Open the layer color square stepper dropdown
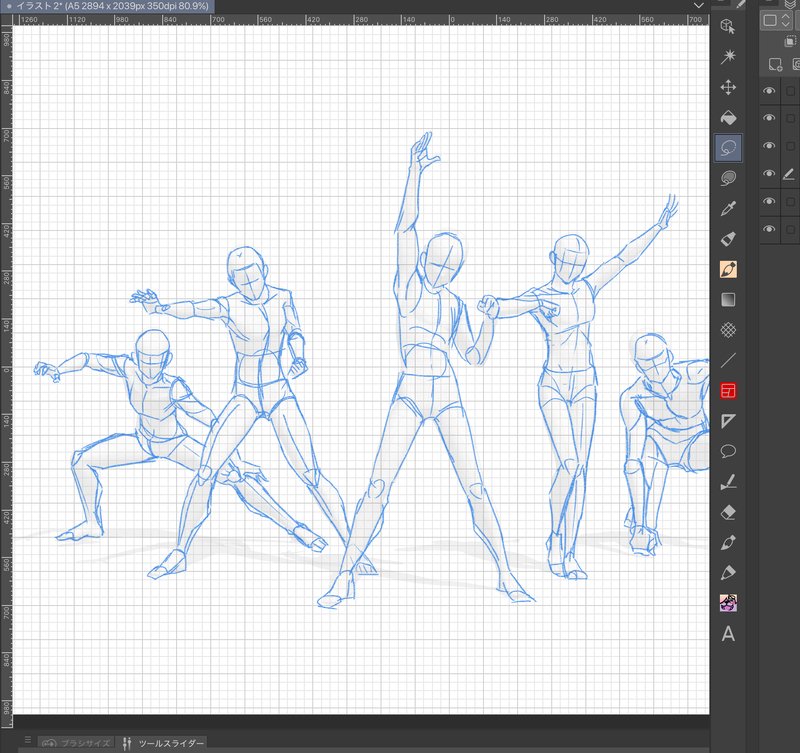The image size is (800, 753). click(x=777, y=20)
